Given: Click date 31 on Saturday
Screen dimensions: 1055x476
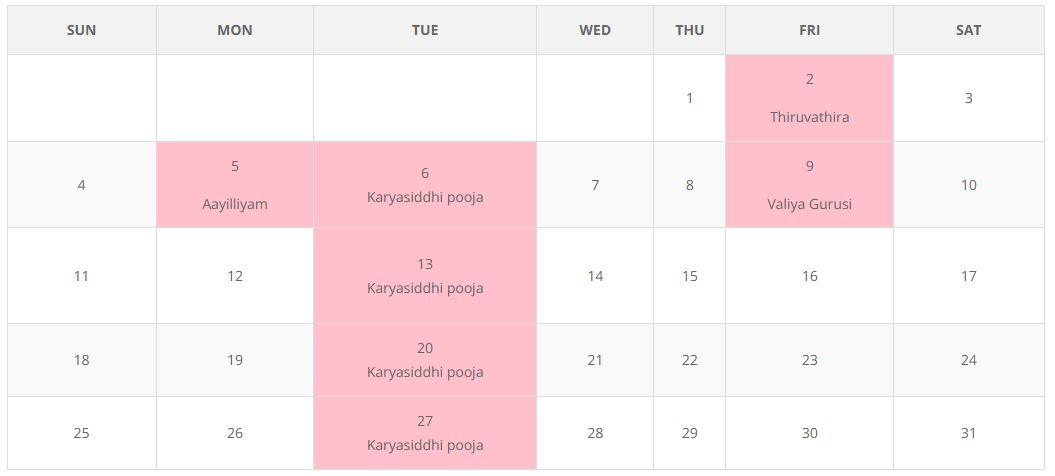Looking at the screenshot, I should pos(968,433).
